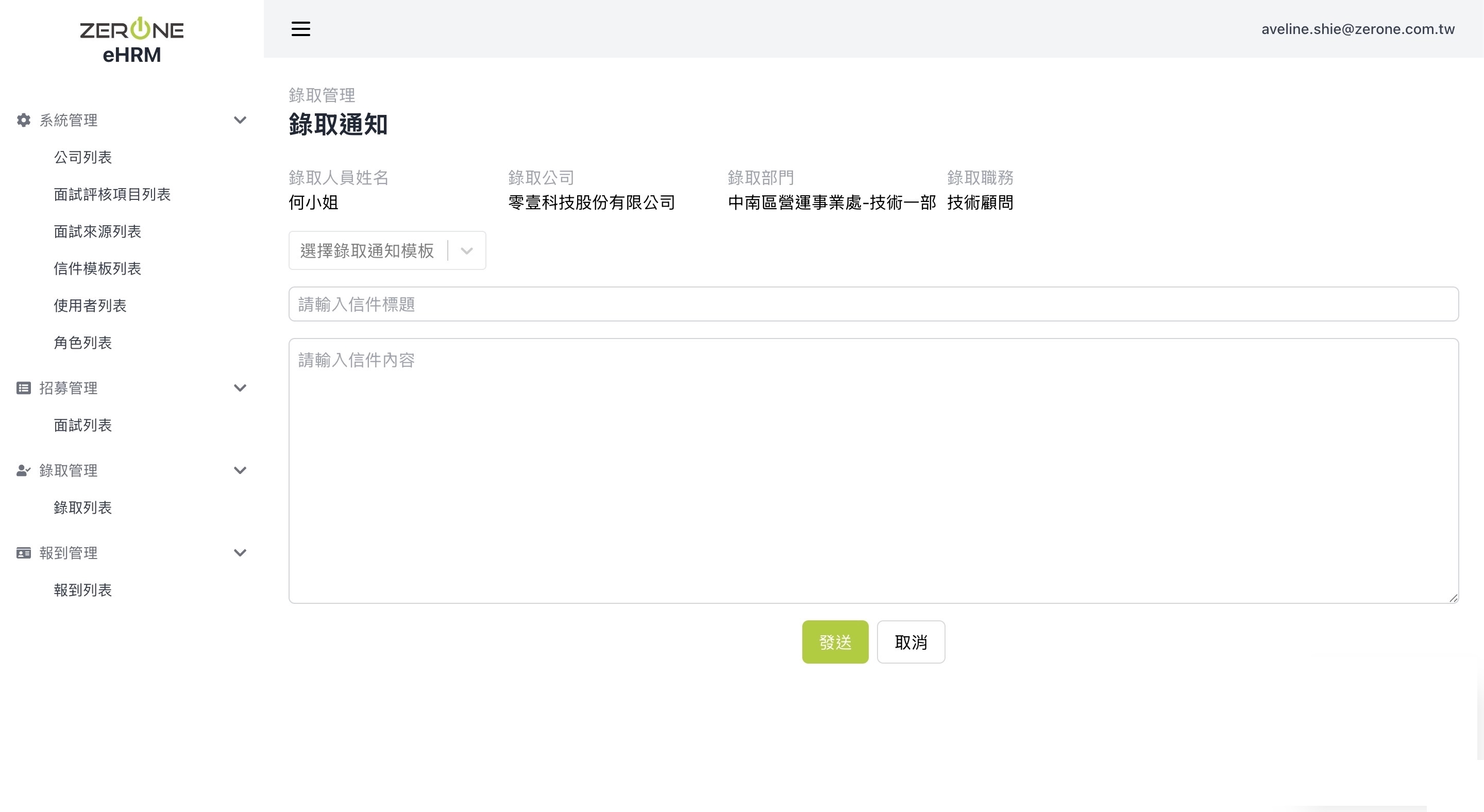Click the gear icon beside 系統管理
Viewport: 1484px width, 812px height.
click(x=24, y=120)
